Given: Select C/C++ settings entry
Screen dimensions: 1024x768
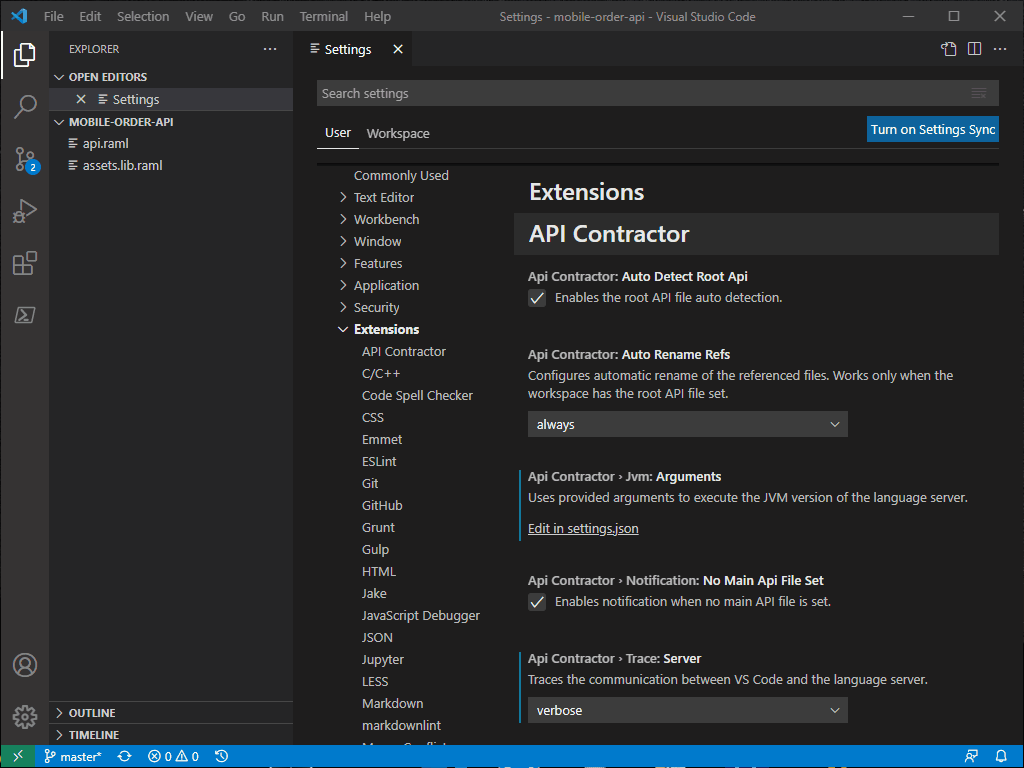Looking at the screenshot, I should (x=381, y=374).
